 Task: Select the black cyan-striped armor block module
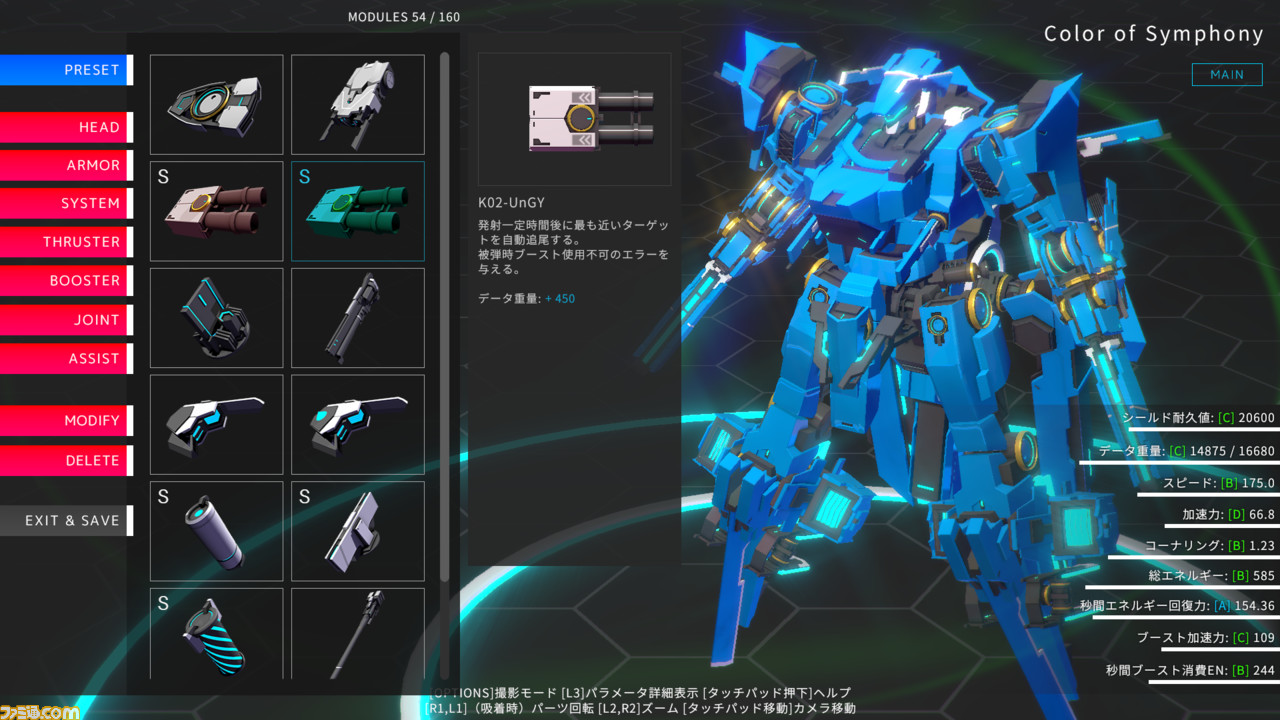[217, 318]
